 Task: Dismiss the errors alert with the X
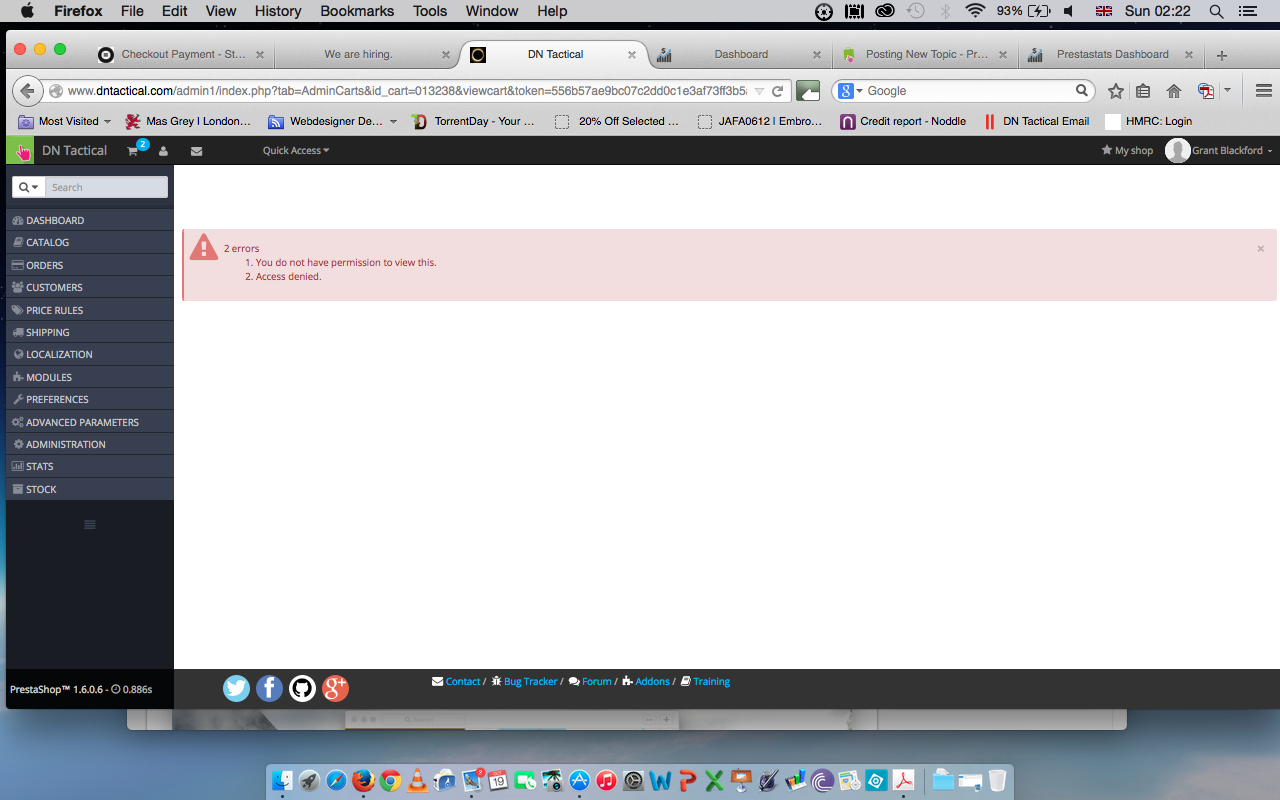click(x=1261, y=249)
